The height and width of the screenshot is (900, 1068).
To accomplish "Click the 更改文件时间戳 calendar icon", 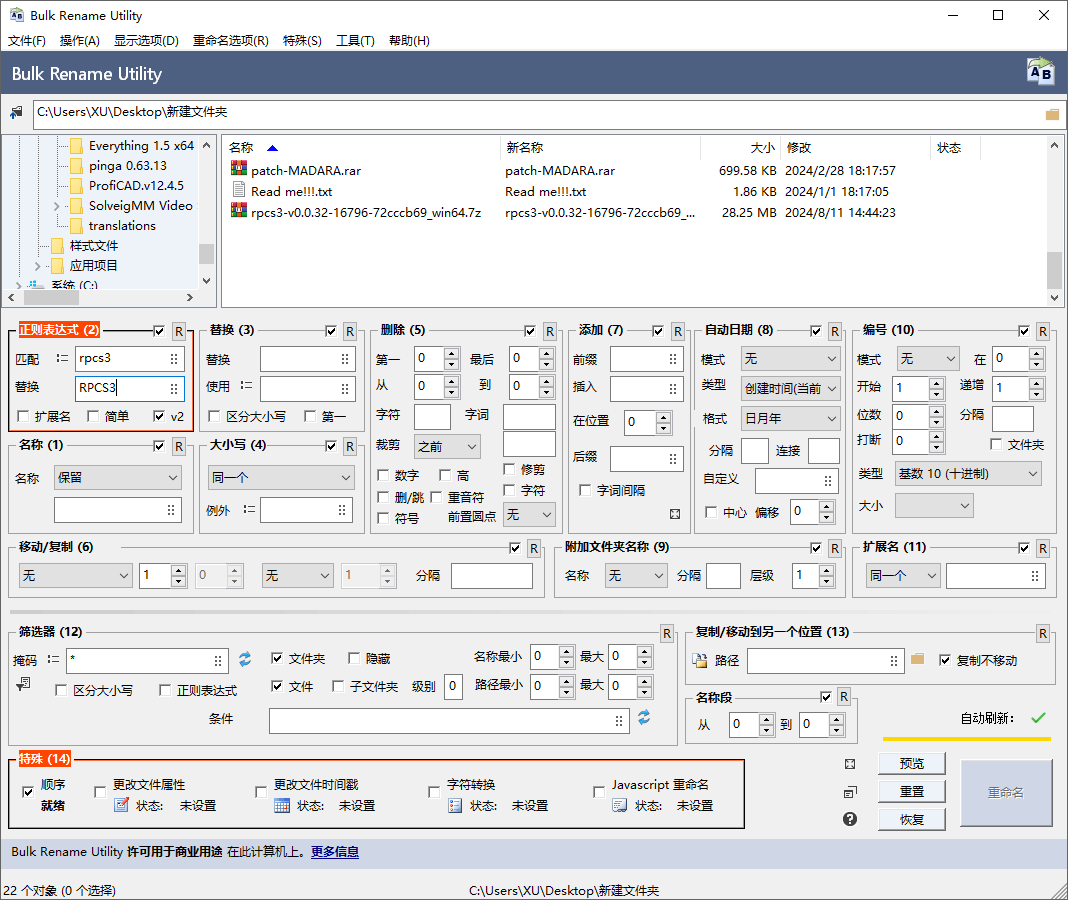I will 282,805.
